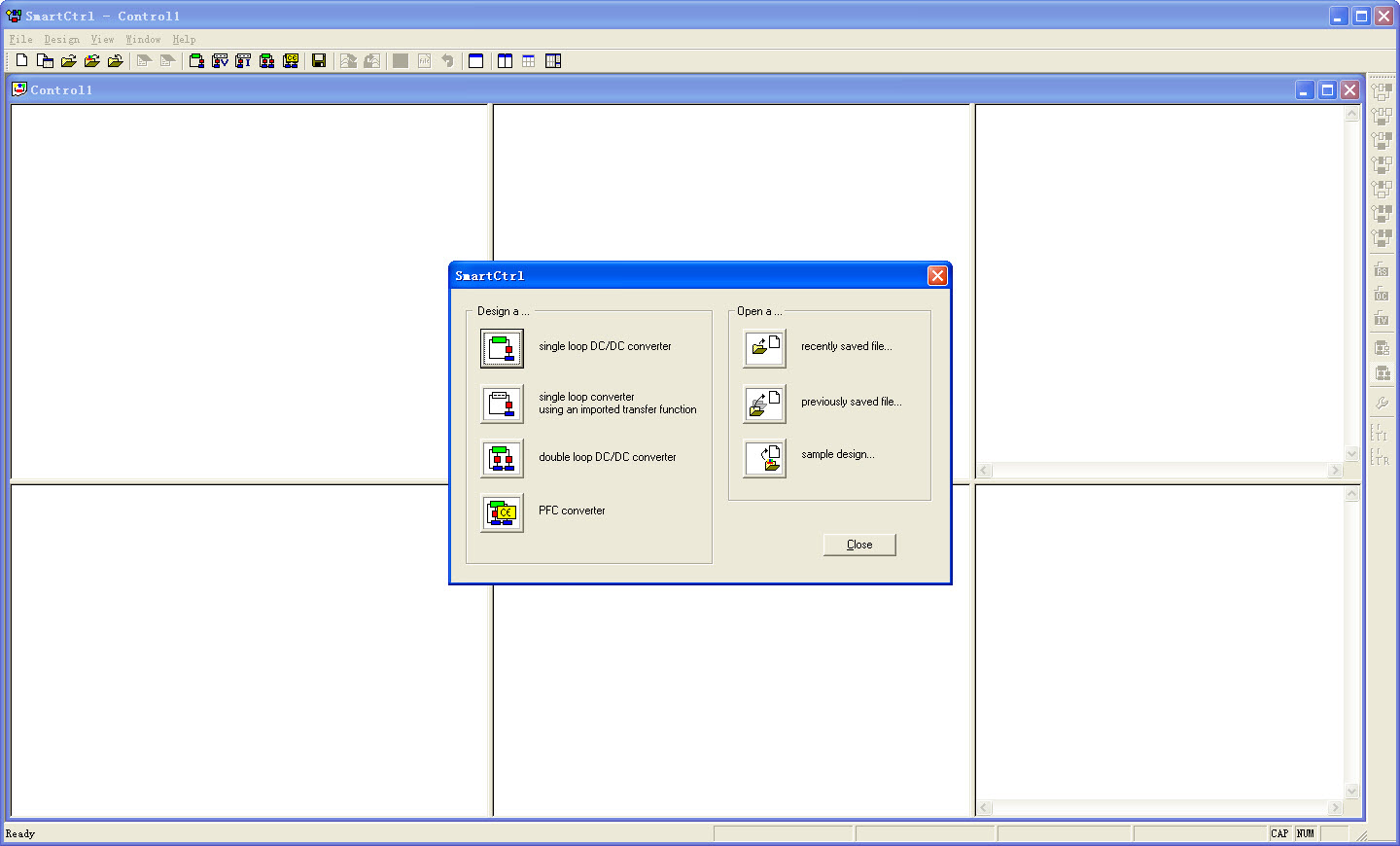This screenshot has height=846, width=1400.
Task: Click left arrow of upper-right horizontal scrollbar
Action: click(984, 471)
